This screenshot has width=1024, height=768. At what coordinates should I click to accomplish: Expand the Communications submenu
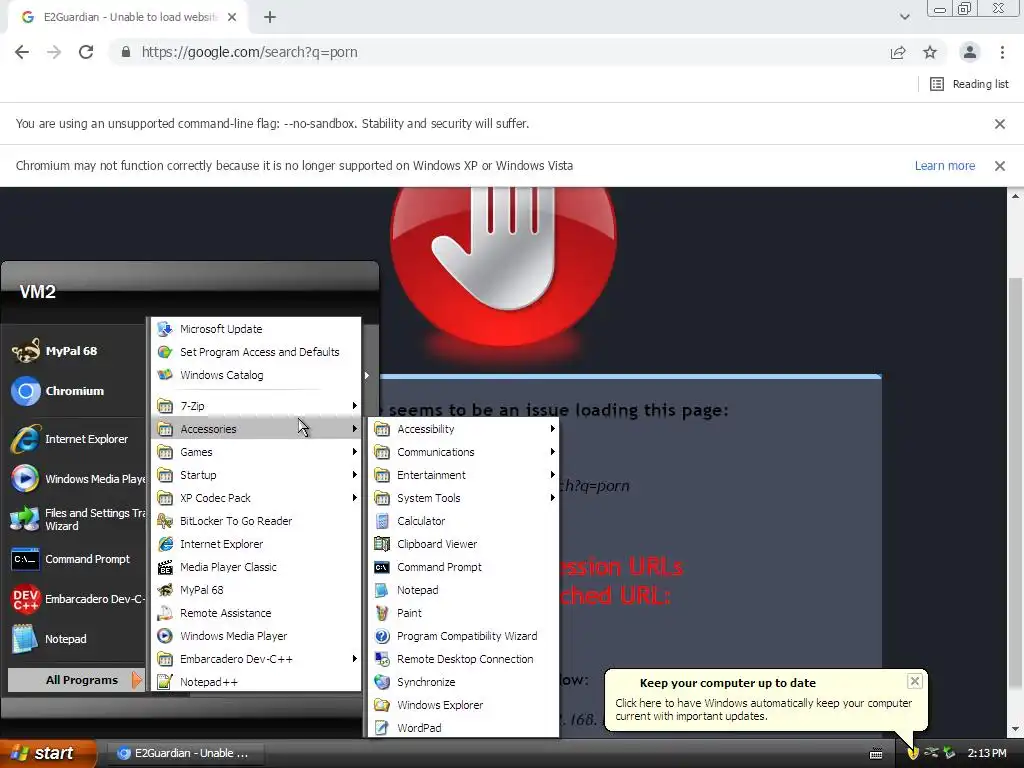tap(464, 452)
